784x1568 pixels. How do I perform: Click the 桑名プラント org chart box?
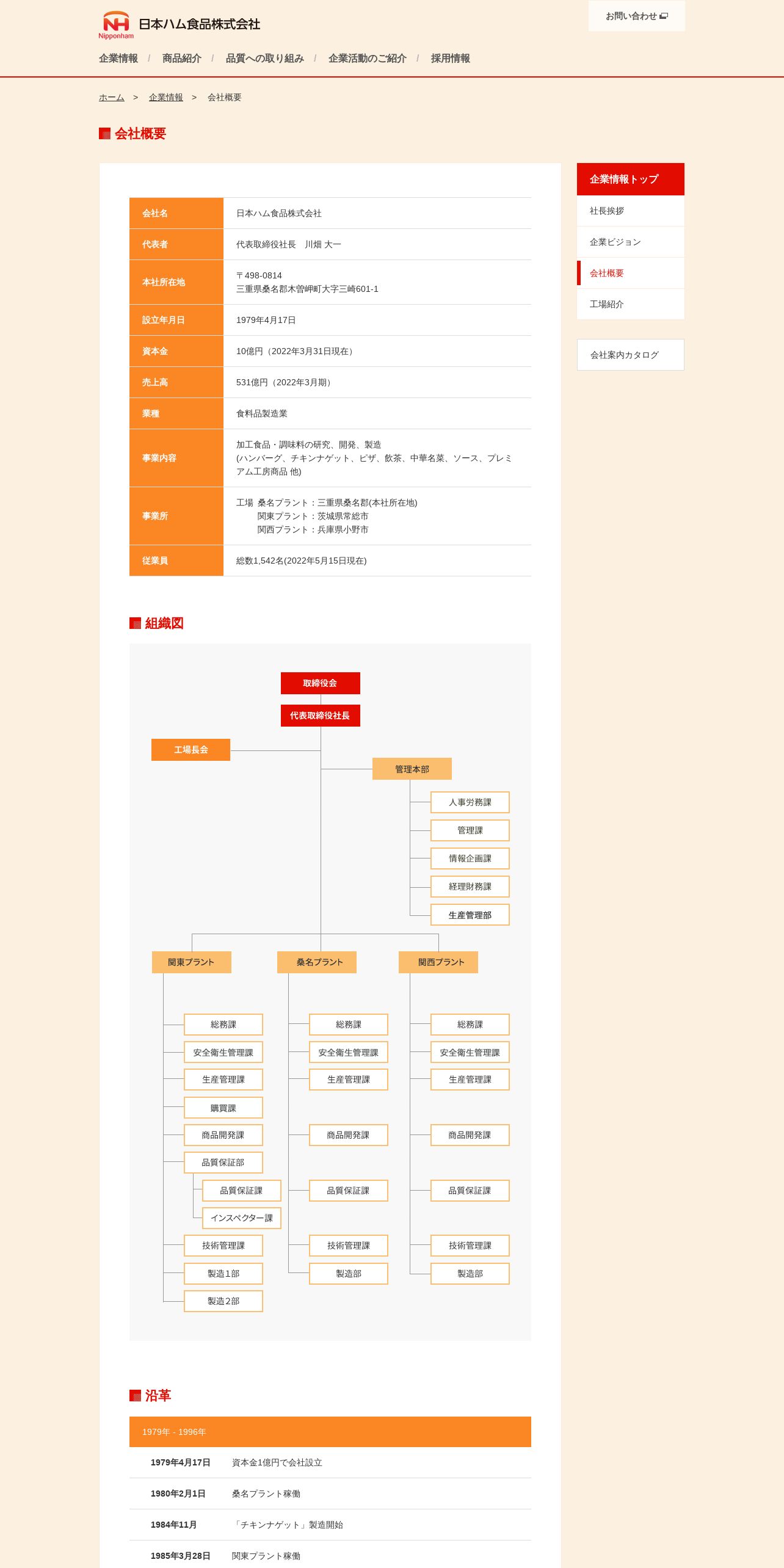click(x=317, y=962)
